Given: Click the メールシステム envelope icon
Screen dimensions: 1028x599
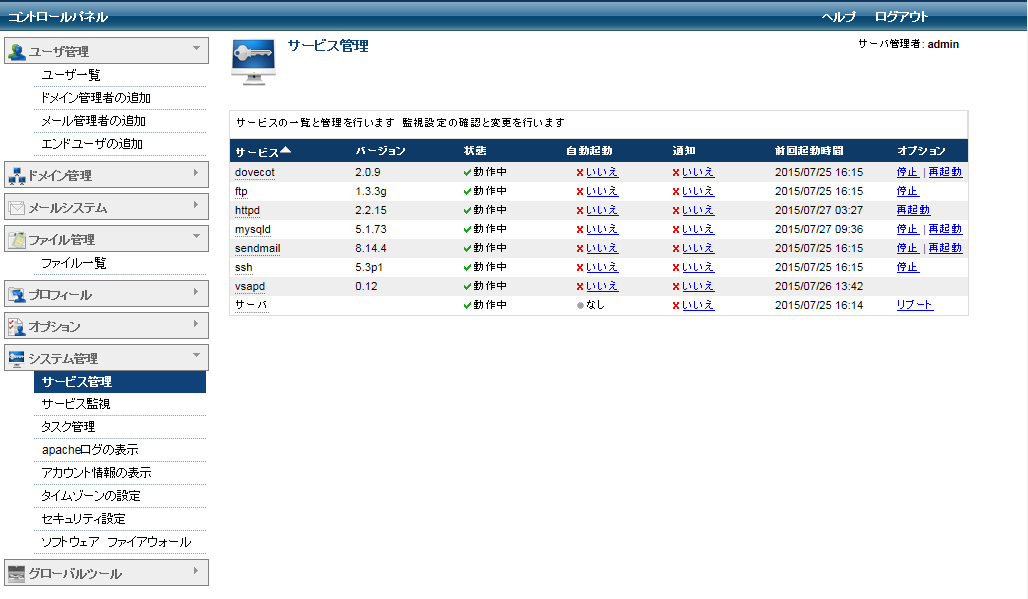Looking at the screenshot, I should tap(16, 208).
